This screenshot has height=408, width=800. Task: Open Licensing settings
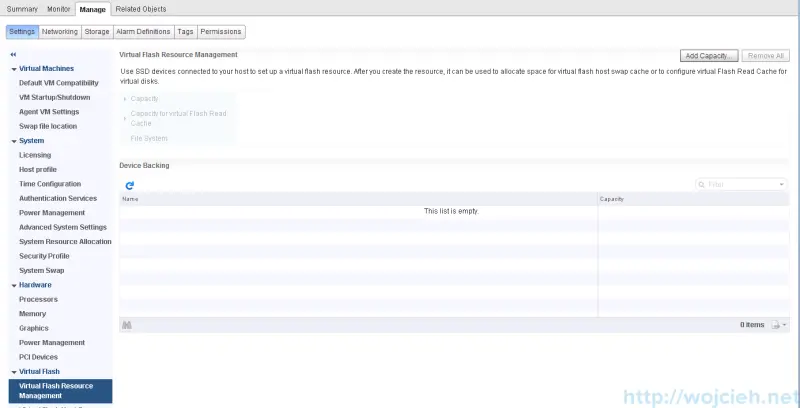[35, 155]
